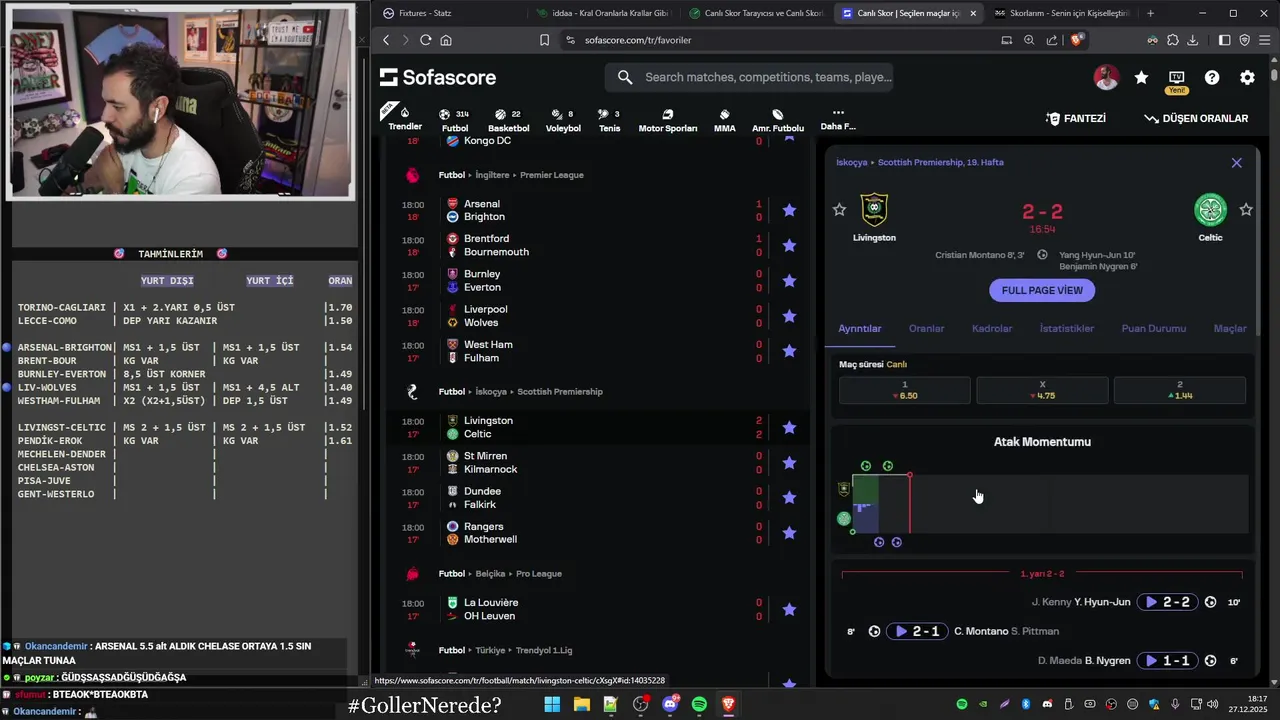Open the Spotify taskbar icon
This screenshot has height=720, width=1280.
coord(699,705)
